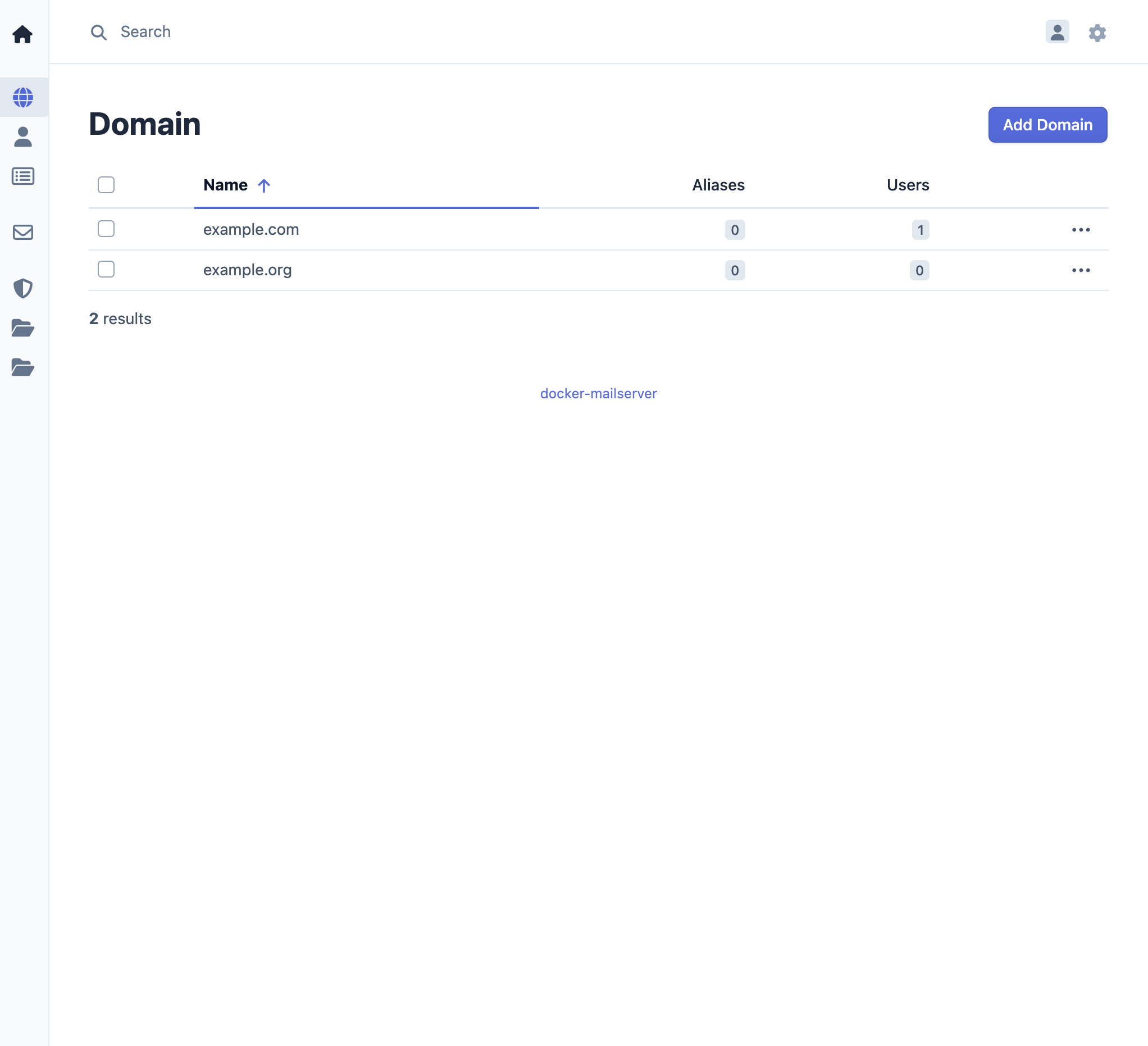The width and height of the screenshot is (1148, 1046).
Task: Select the envelope Mail icon
Action: pyautogui.click(x=23, y=233)
